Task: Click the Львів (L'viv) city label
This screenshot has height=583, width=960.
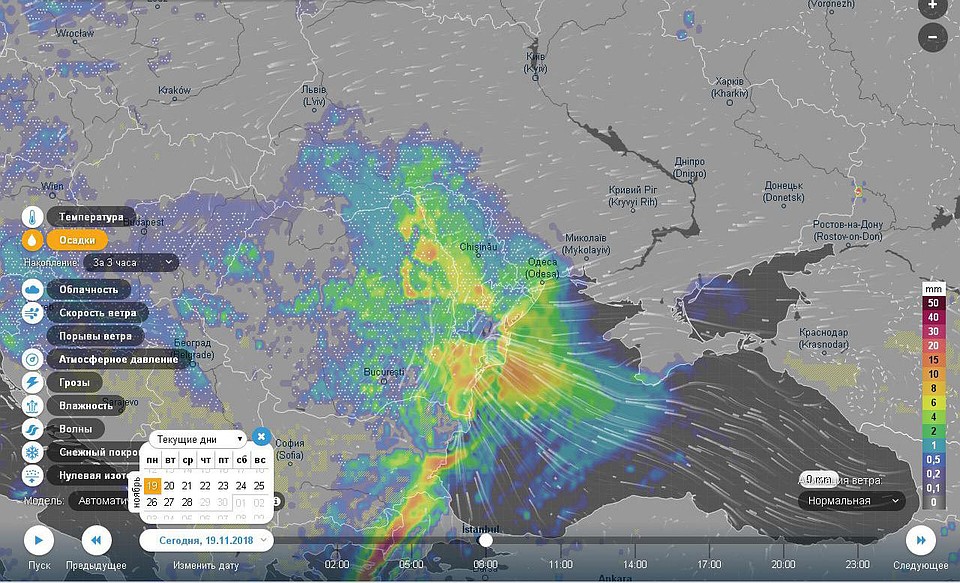Action: (x=314, y=96)
